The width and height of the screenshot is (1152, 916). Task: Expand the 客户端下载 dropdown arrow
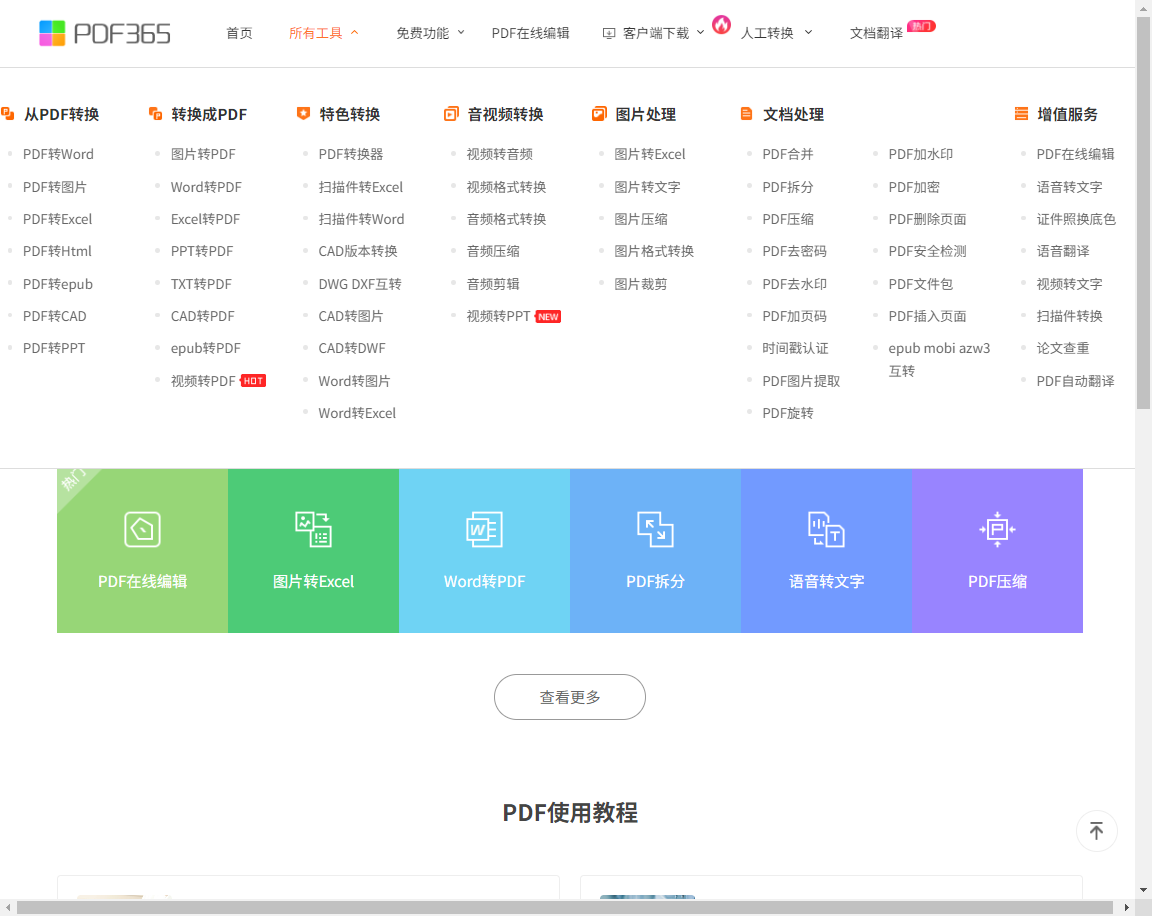(700, 33)
